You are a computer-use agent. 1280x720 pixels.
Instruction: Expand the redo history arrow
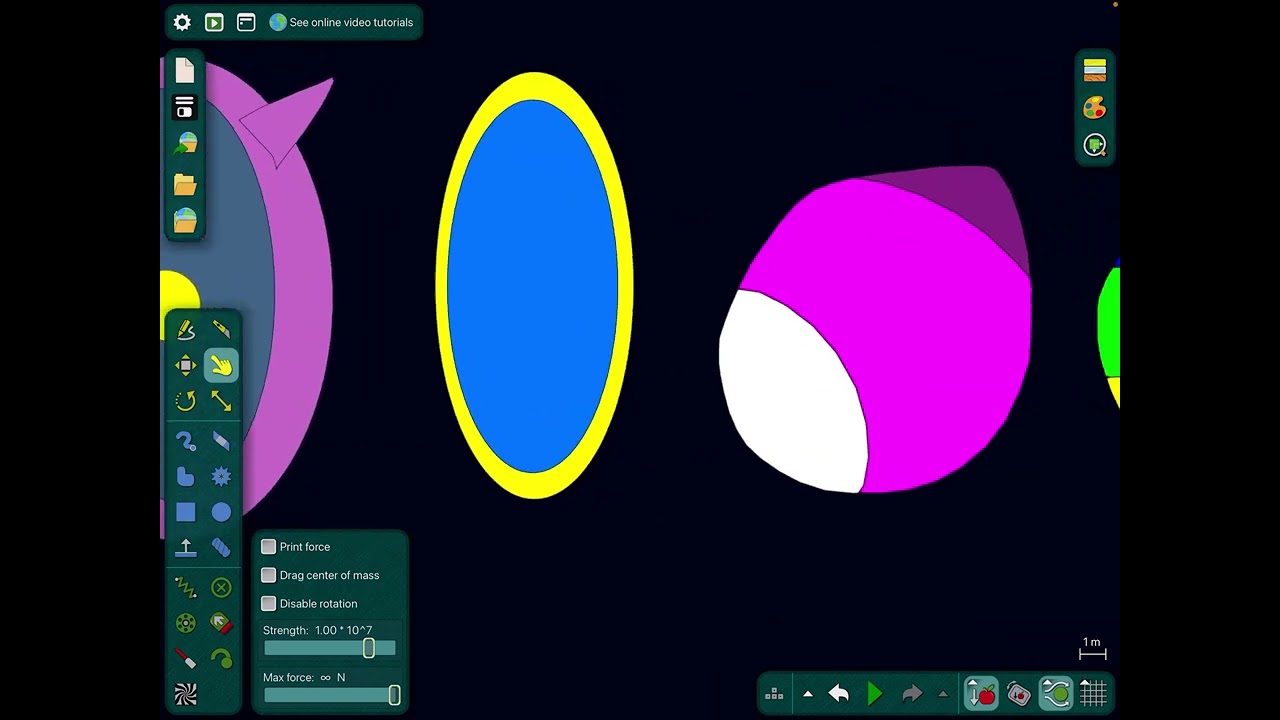(942, 694)
